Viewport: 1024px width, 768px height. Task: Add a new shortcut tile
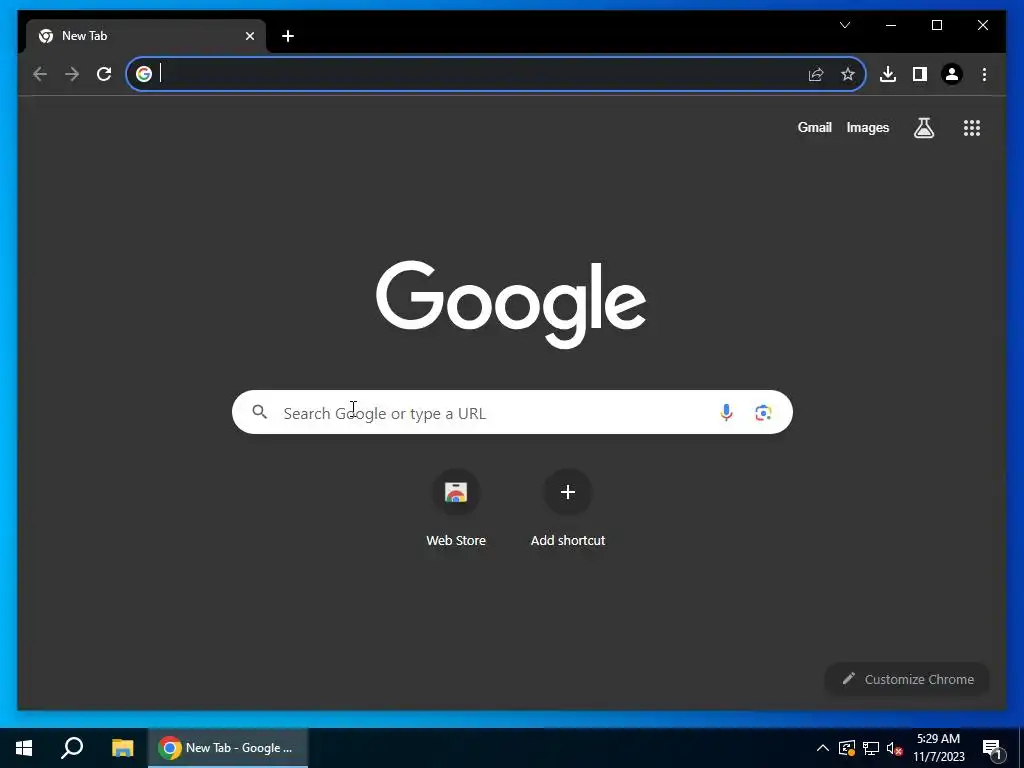tap(568, 492)
